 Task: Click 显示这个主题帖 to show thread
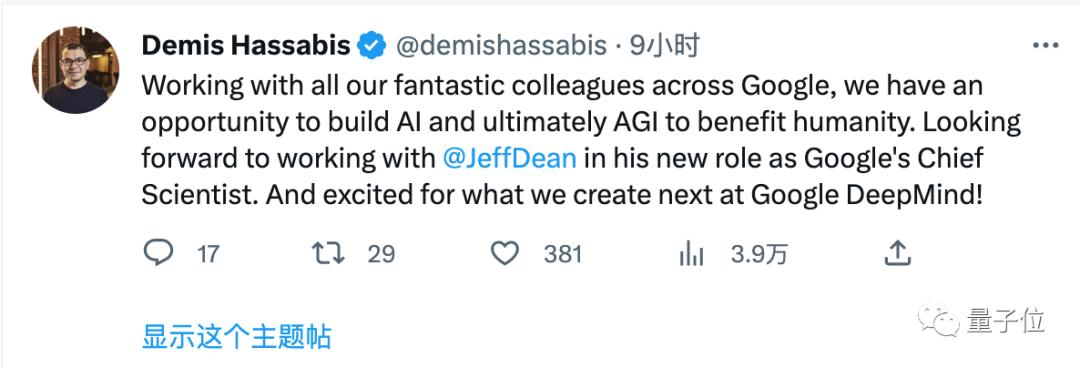(x=237, y=337)
